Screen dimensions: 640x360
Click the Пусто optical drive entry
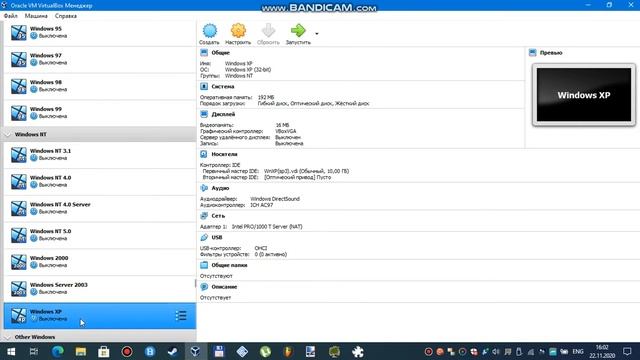coord(297,177)
